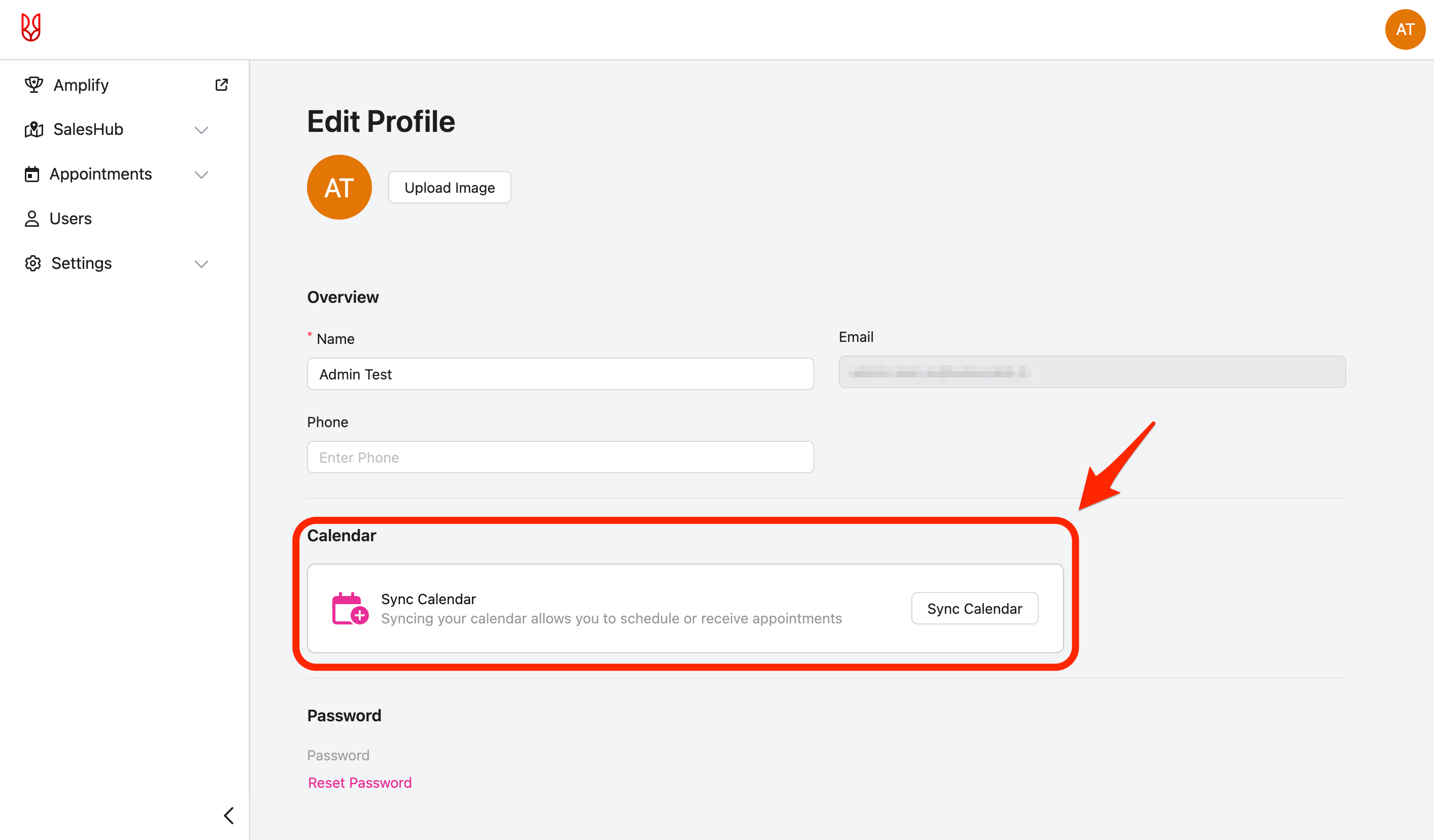Screen dimensions: 1434x840
Task: Open the Amplify menu item
Action: (x=81, y=85)
